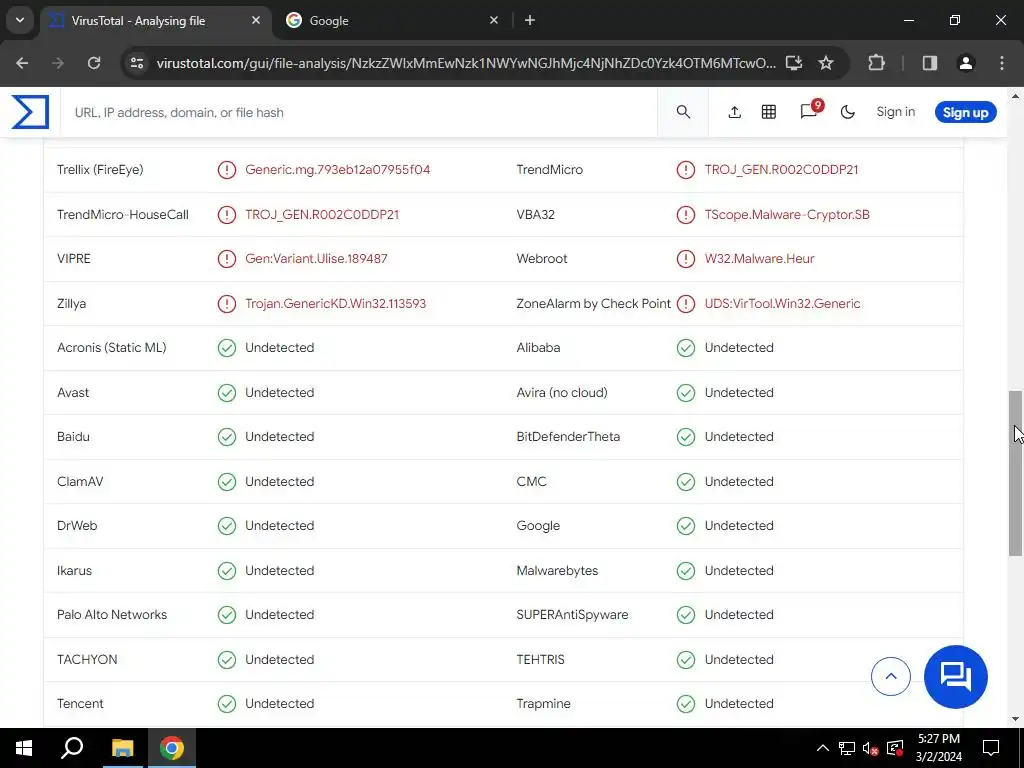Click the scrollbar down arrow
The height and width of the screenshot is (768, 1024).
(x=1015, y=718)
